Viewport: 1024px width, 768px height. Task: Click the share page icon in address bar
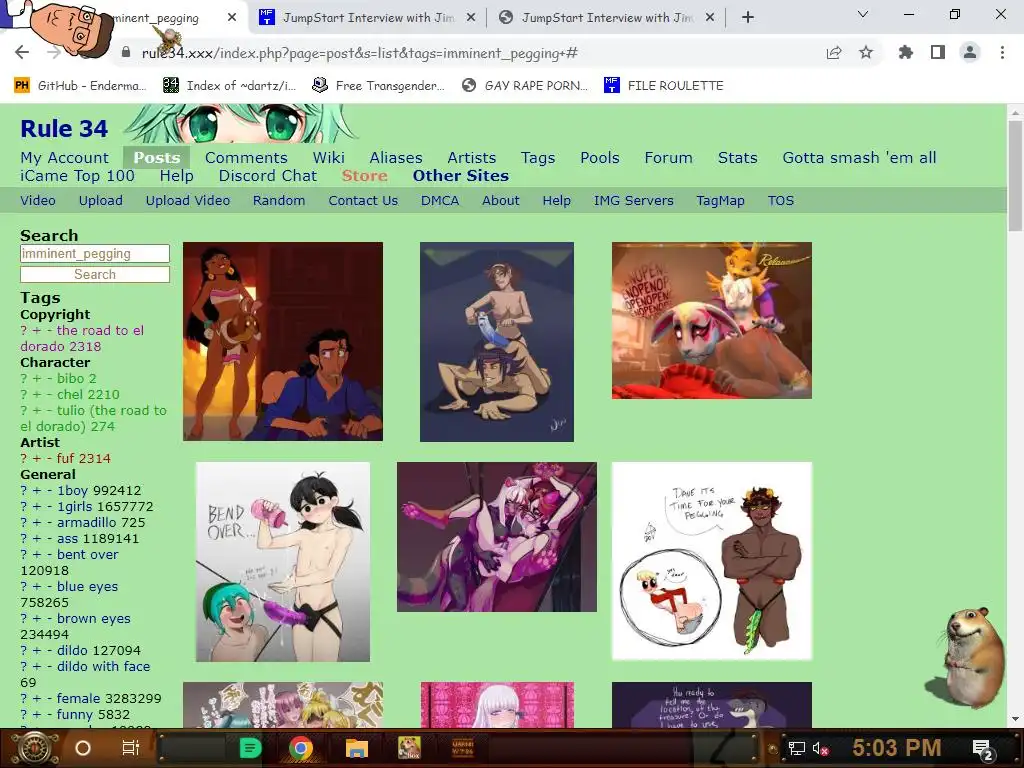(834, 53)
